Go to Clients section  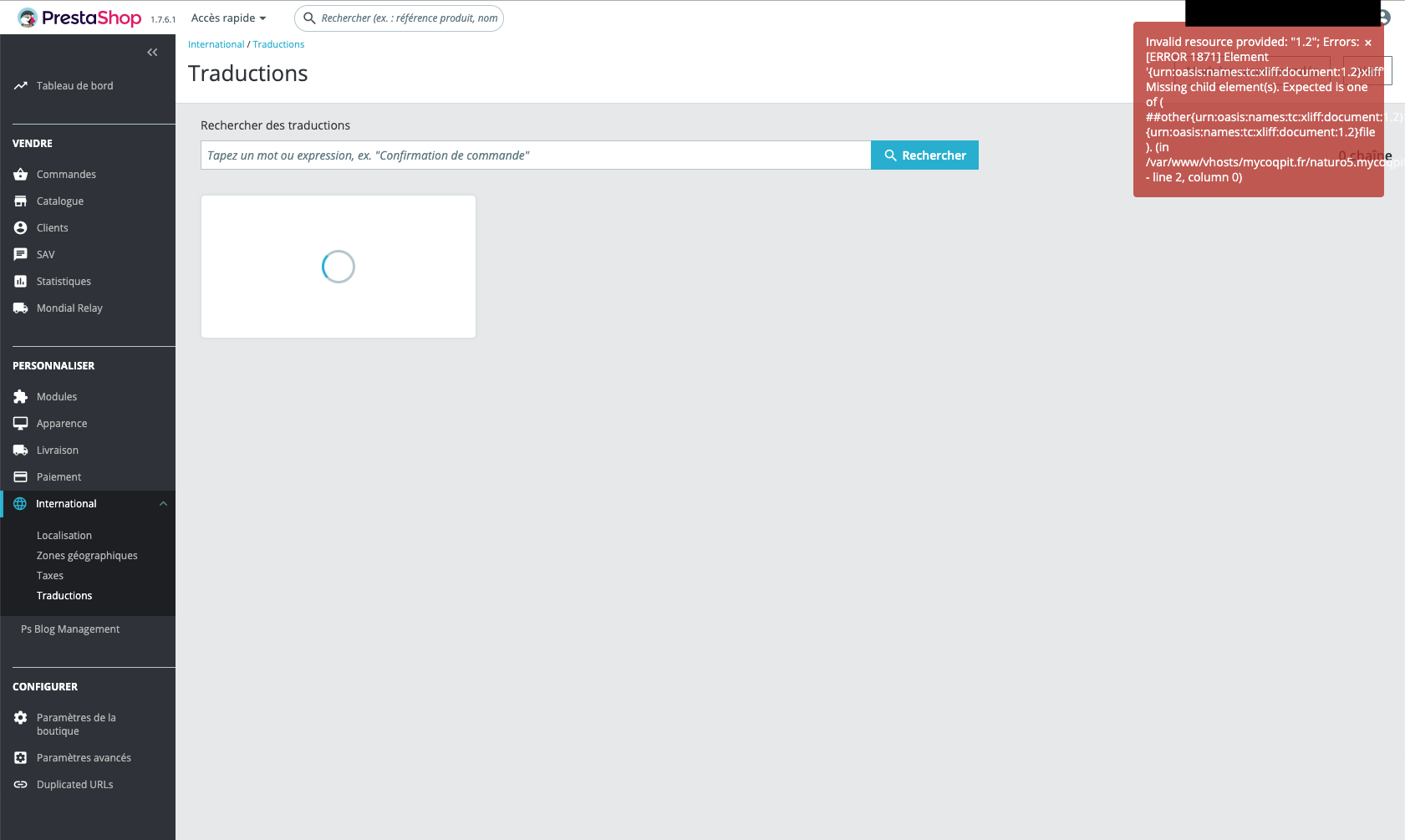[x=53, y=227]
